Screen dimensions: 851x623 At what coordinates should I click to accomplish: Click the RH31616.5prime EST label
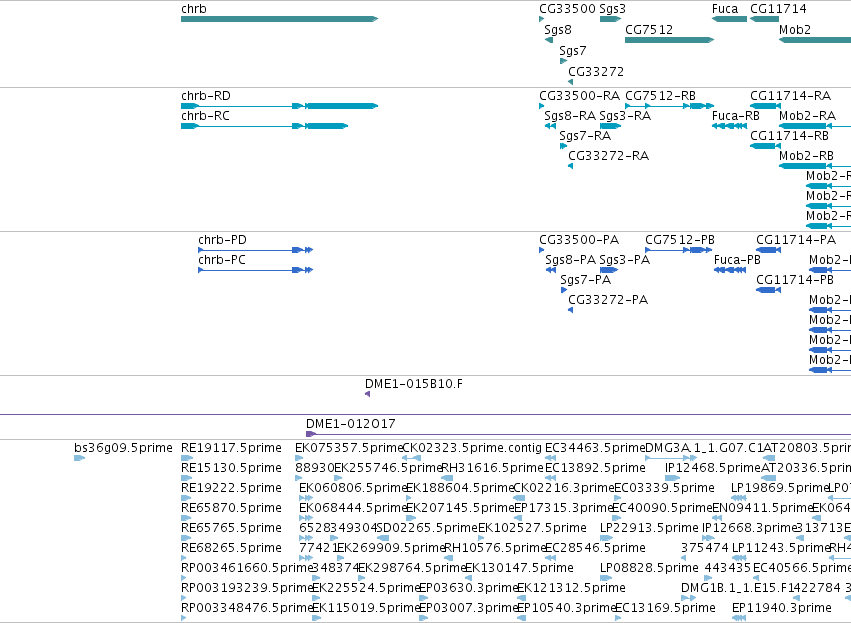(x=492, y=468)
